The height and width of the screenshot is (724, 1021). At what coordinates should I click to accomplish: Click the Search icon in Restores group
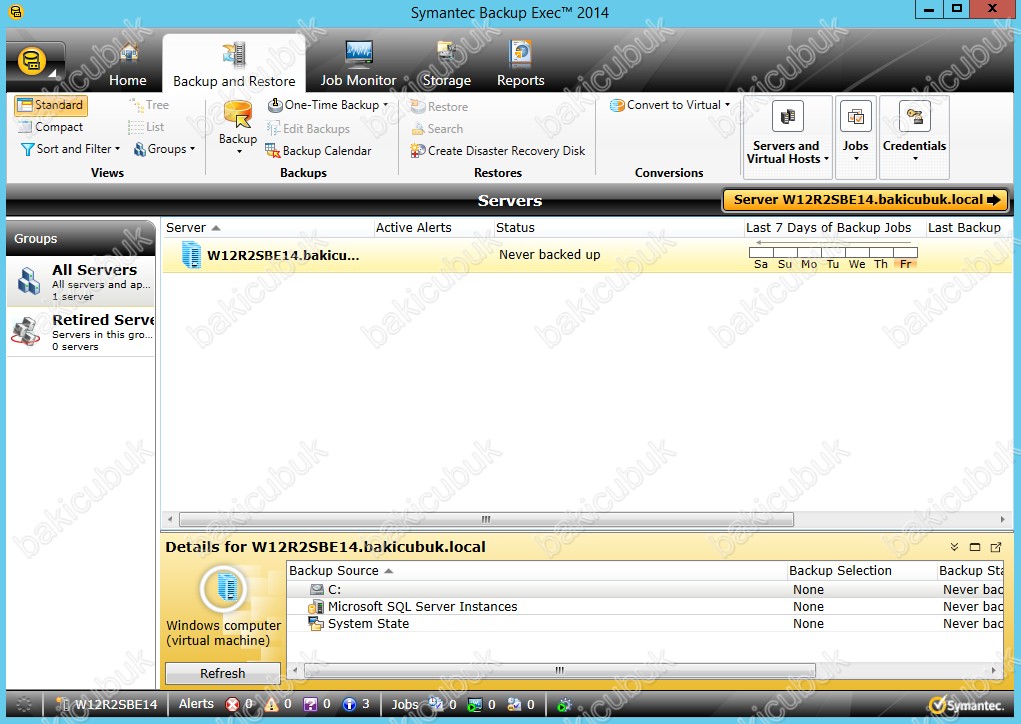(418, 129)
